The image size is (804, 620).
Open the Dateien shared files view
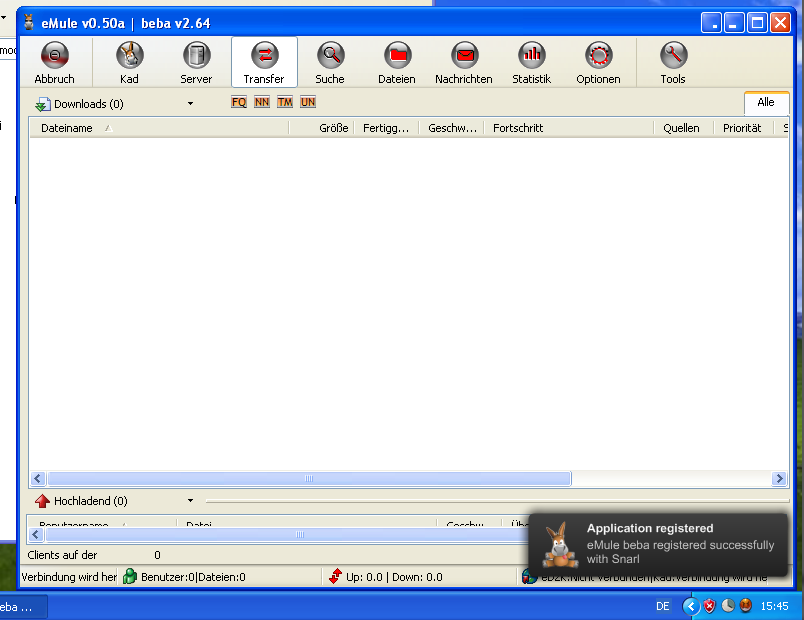click(397, 62)
